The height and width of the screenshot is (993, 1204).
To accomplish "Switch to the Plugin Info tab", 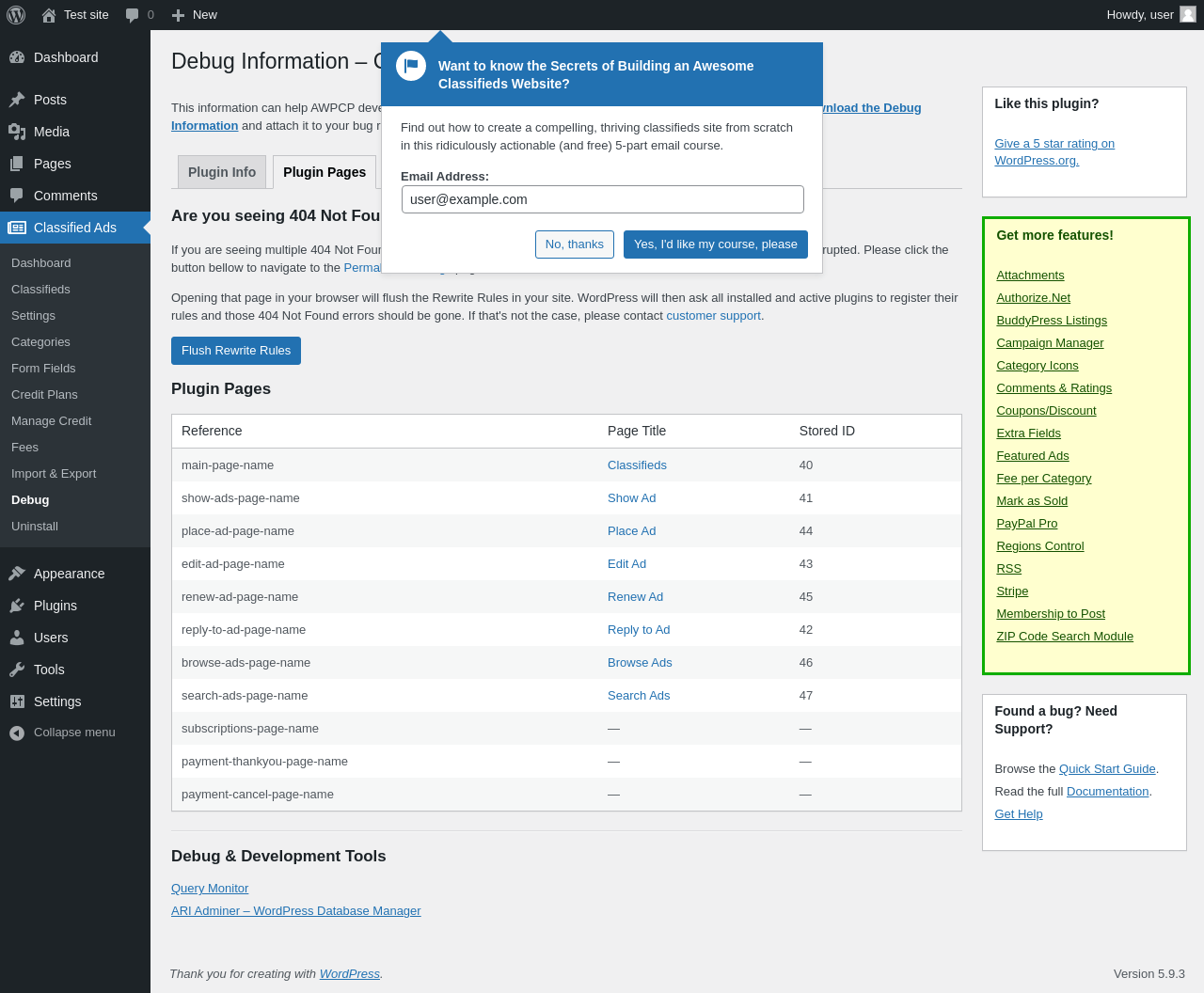I will pos(222,172).
